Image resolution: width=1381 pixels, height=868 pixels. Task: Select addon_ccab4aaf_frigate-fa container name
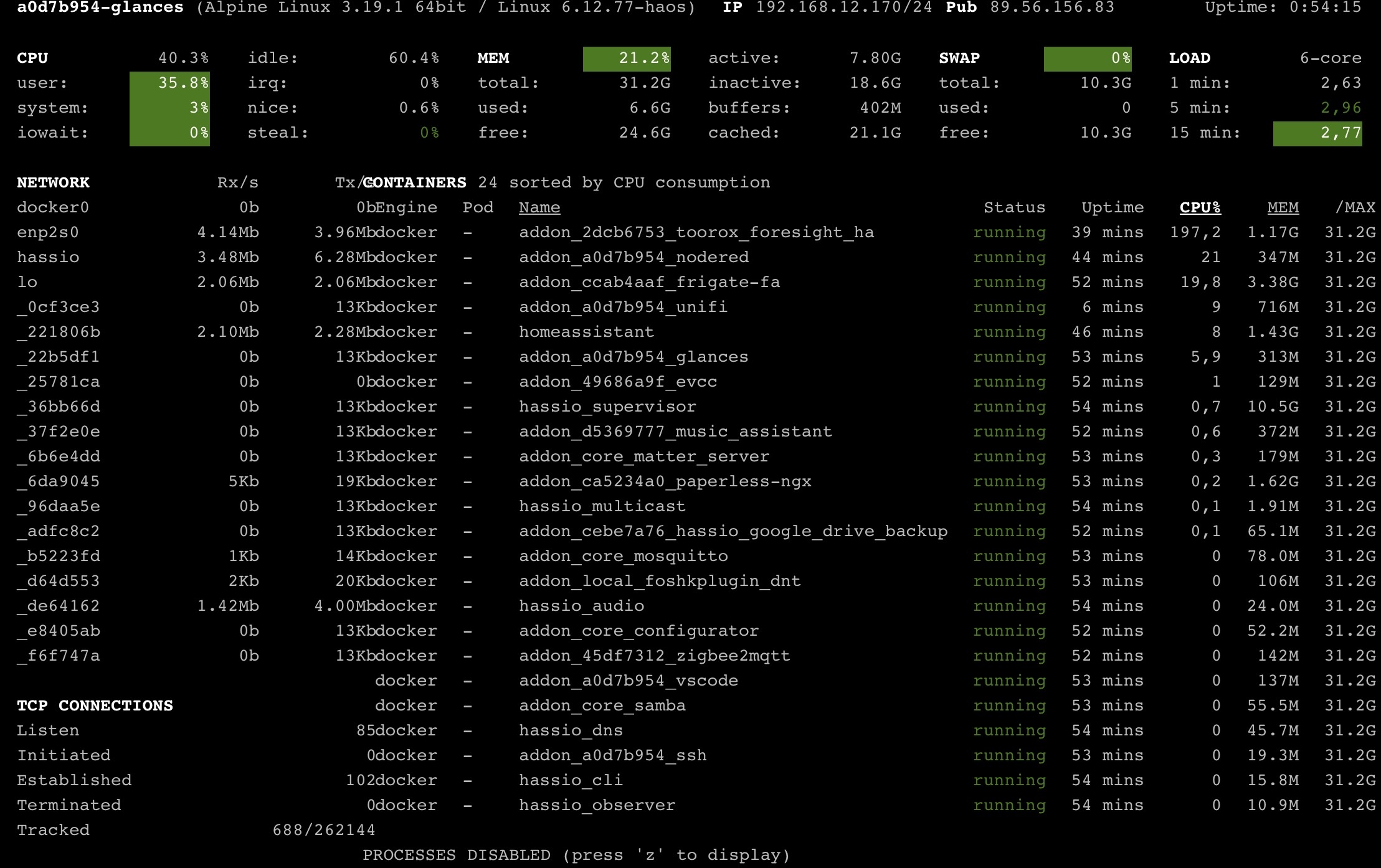[649, 282]
